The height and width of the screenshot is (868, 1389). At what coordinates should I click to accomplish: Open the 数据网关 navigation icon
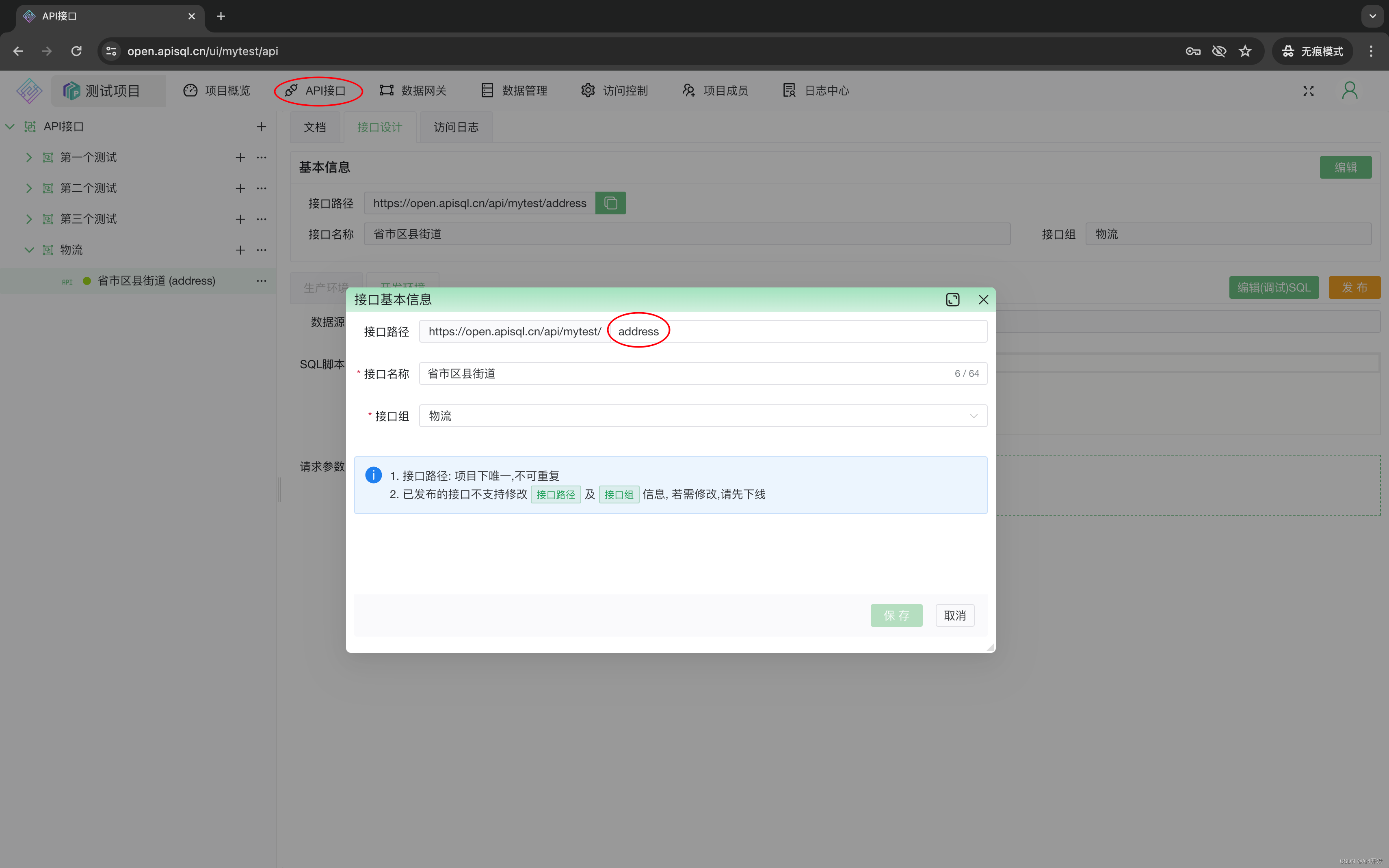click(x=386, y=91)
